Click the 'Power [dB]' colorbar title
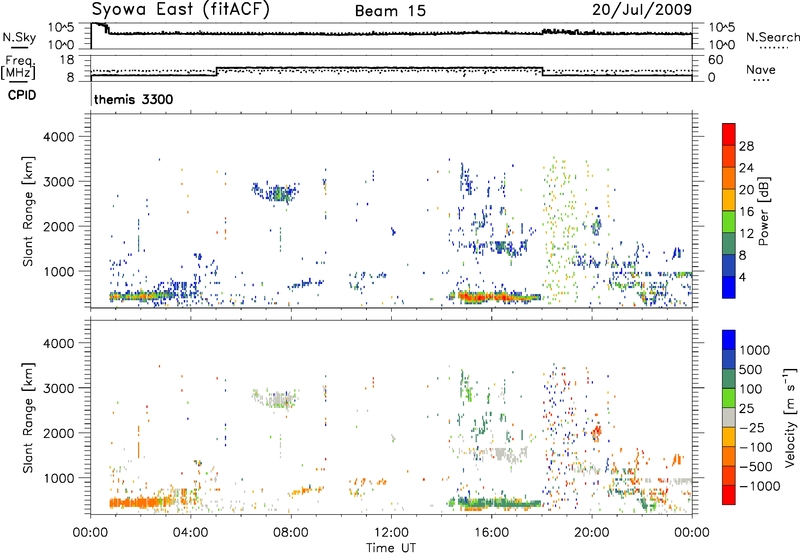 coord(764,211)
